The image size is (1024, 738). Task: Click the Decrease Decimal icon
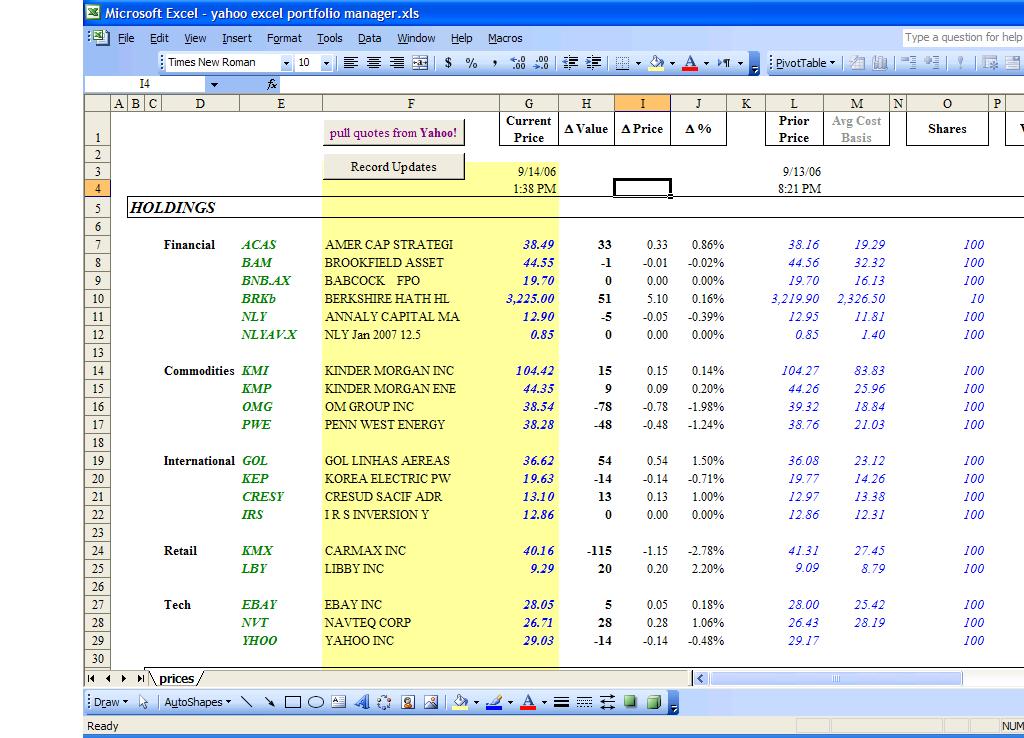point(541,63)
